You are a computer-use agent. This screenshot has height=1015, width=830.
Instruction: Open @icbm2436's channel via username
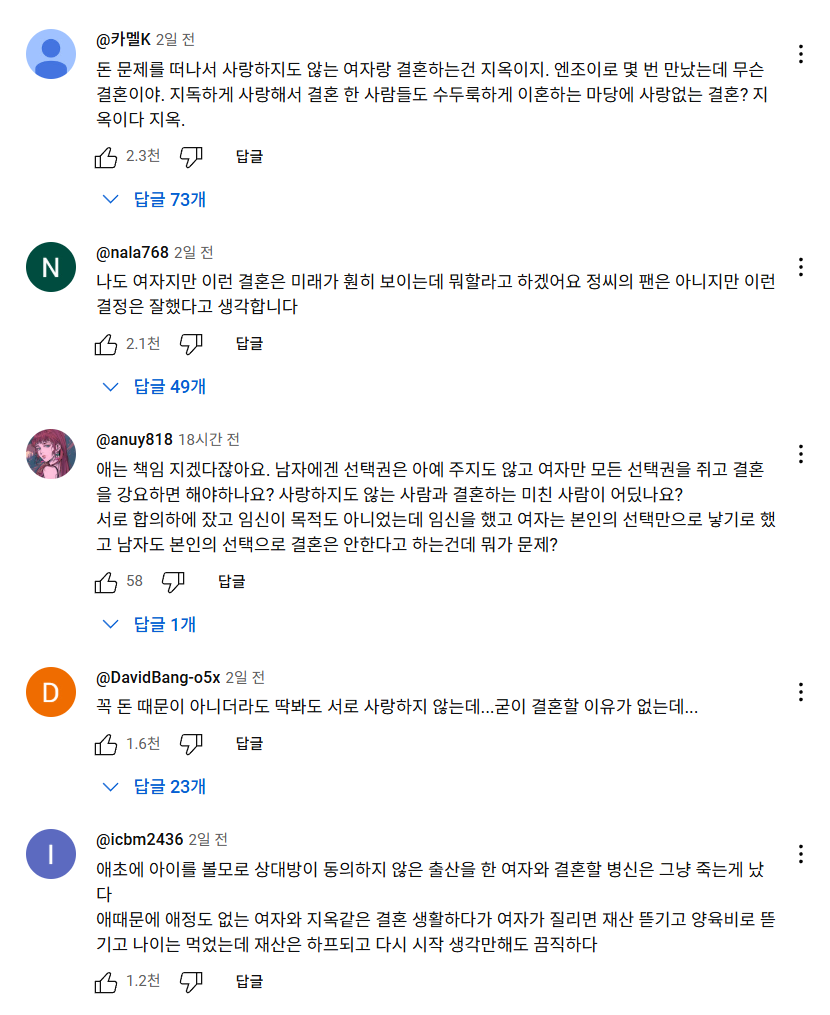click(x=139, y=840)
